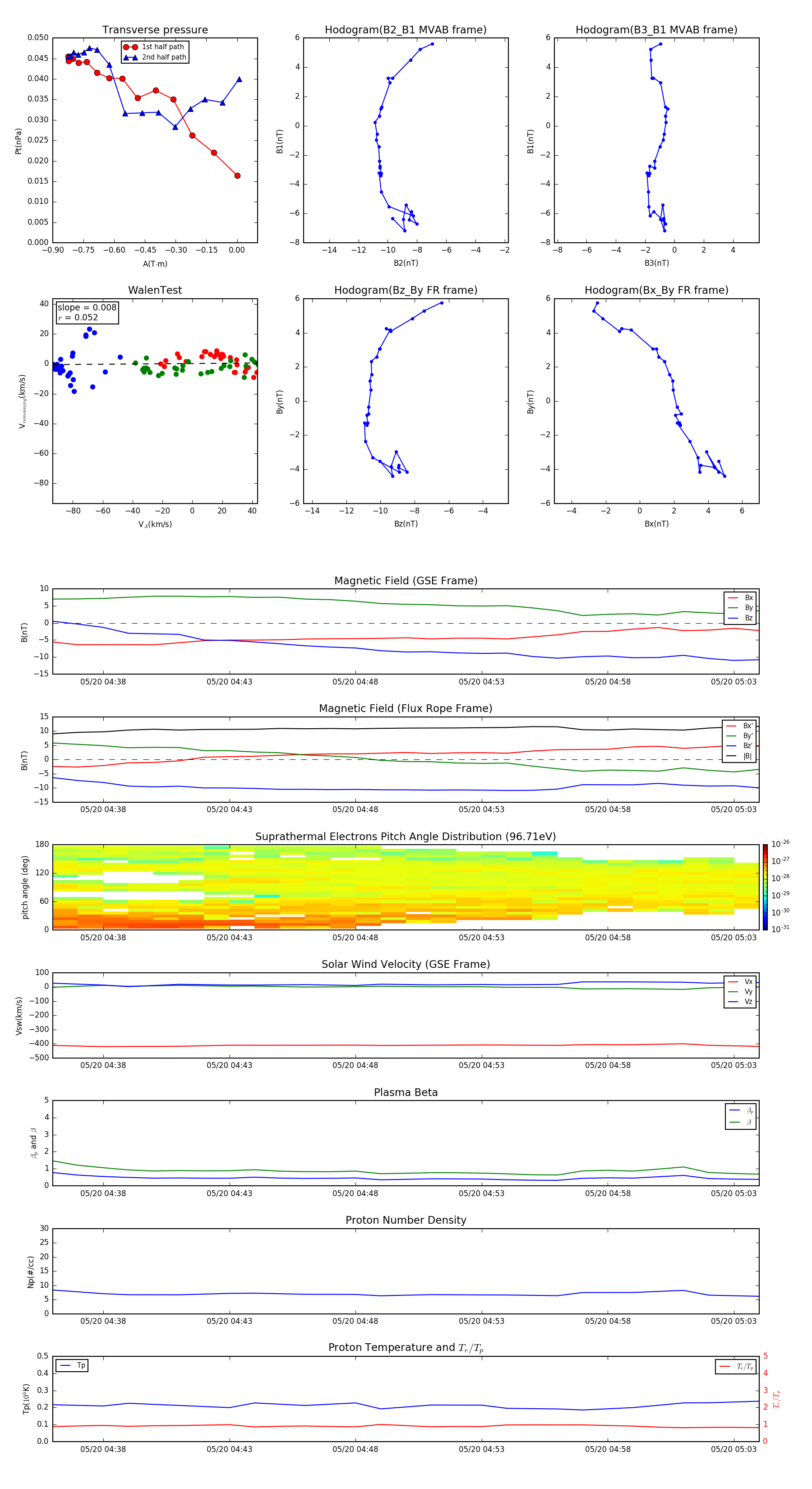Image resolution: width=812 pixels, height=1489 pixels.
Task: Select the |B| entry in Flux Rope legend
Action: point(739,757)
